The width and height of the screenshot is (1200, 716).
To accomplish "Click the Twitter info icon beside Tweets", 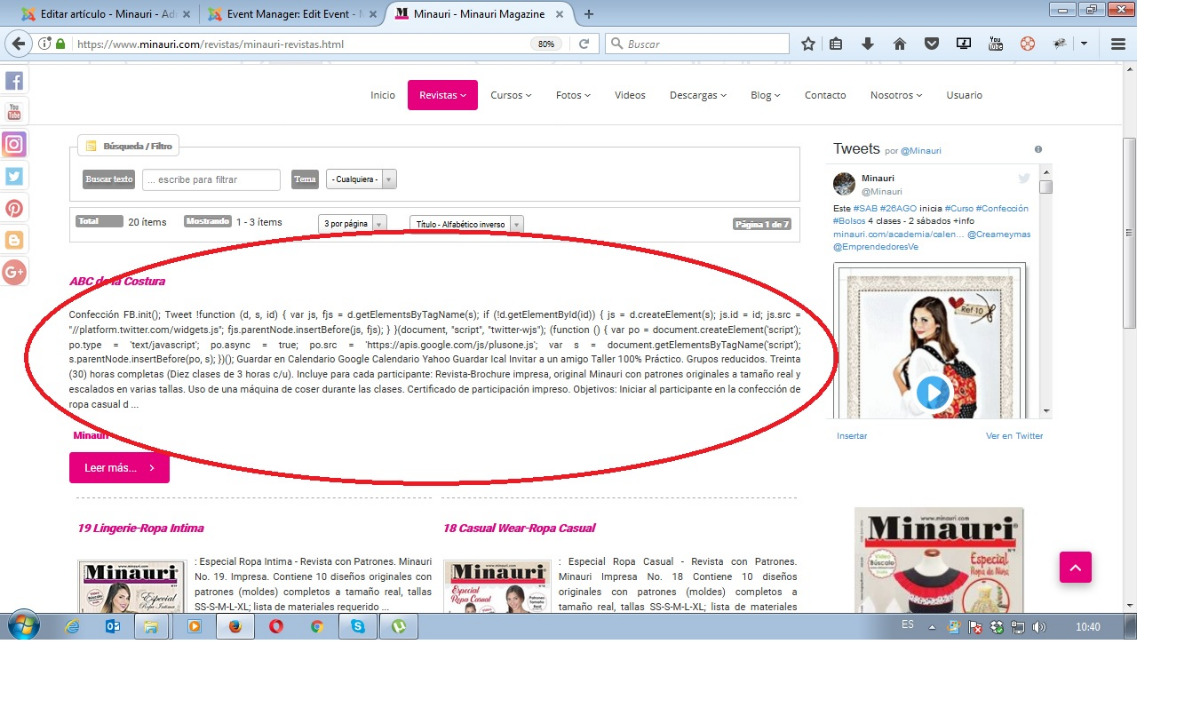I will pos(1038,150).
